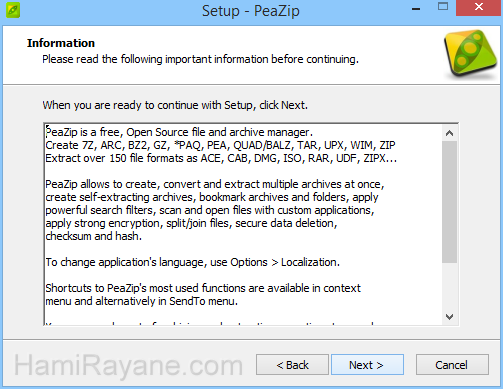The height and width of the screenshot is (389, 503).
Task: Click the line 'Extract over 150 file formats'
Action: [221, 158]
